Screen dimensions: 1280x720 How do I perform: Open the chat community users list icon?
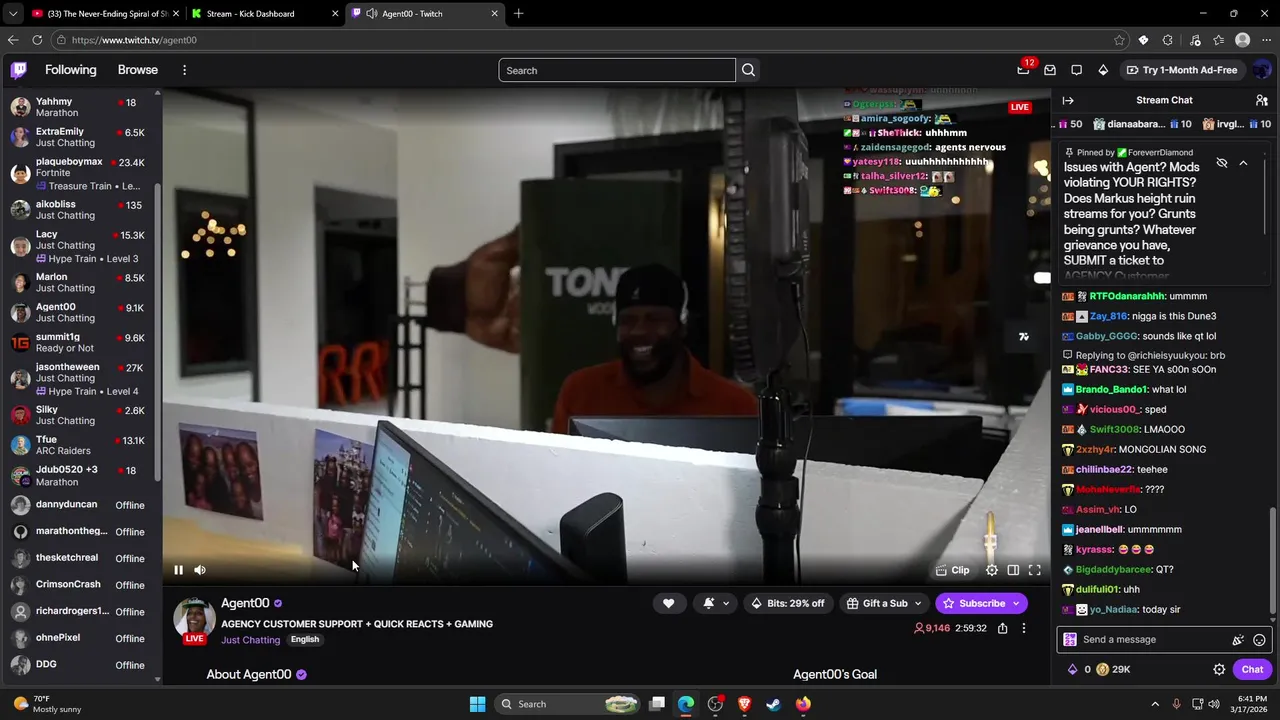tap(1262, 100)
